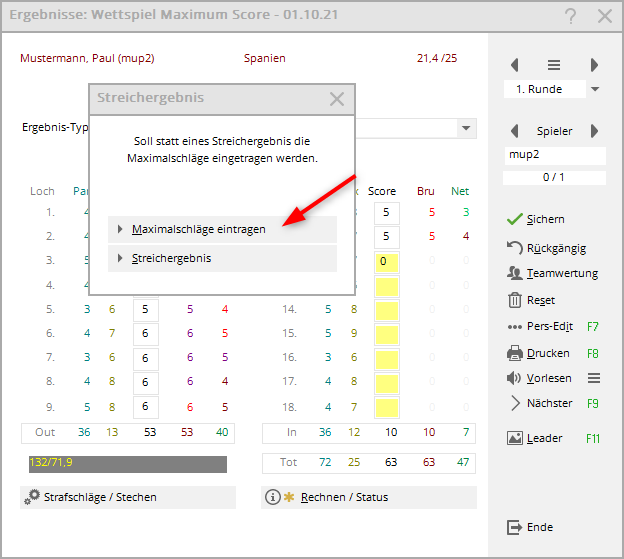The width and height of the screenshot is (624, 559).
Task: Select yellow score field of hole 12
Action: (x=386, y=262)
